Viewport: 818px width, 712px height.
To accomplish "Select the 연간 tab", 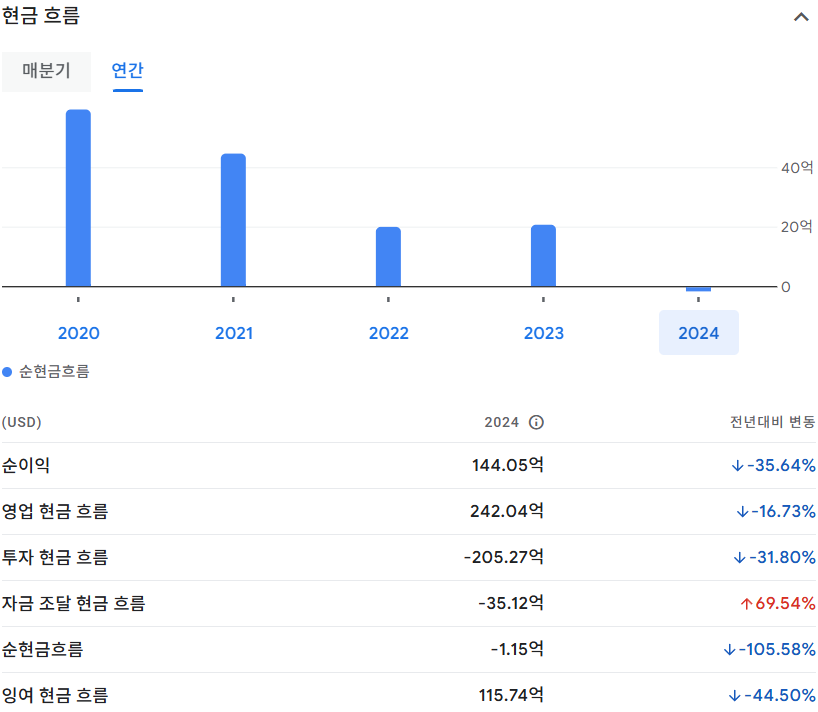I will [x=128, y=71].
